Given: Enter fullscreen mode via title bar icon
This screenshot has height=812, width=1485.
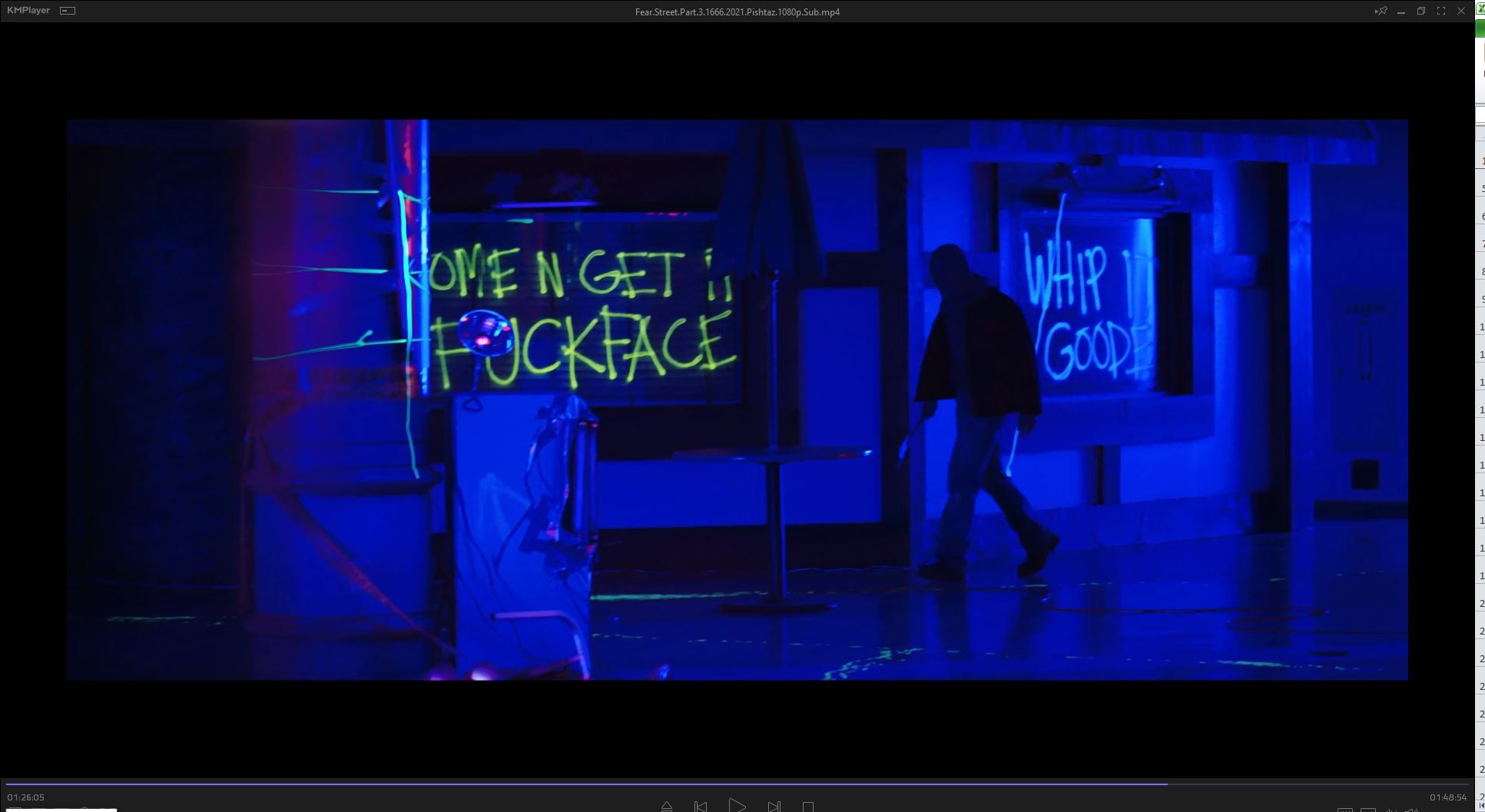Looking at the screenshot, I should point(1440,11).
